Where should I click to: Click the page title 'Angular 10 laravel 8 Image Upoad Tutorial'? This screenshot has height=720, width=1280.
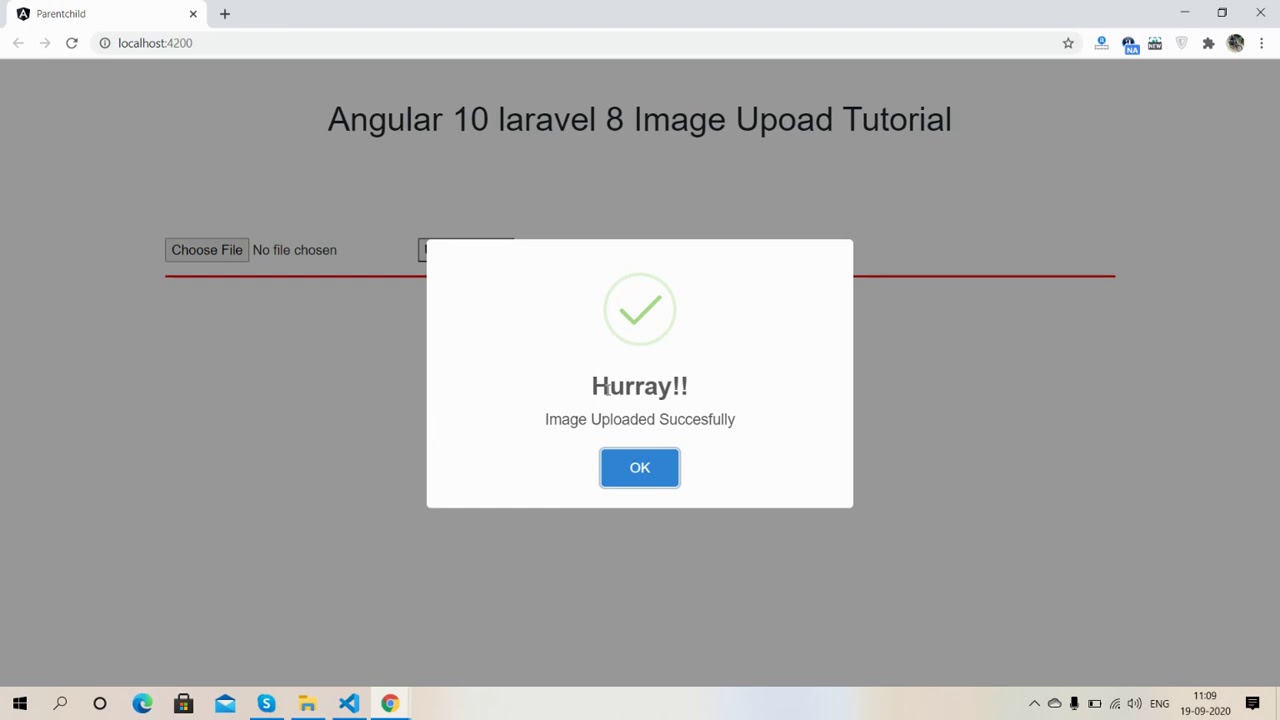click(x=640, y=119)
